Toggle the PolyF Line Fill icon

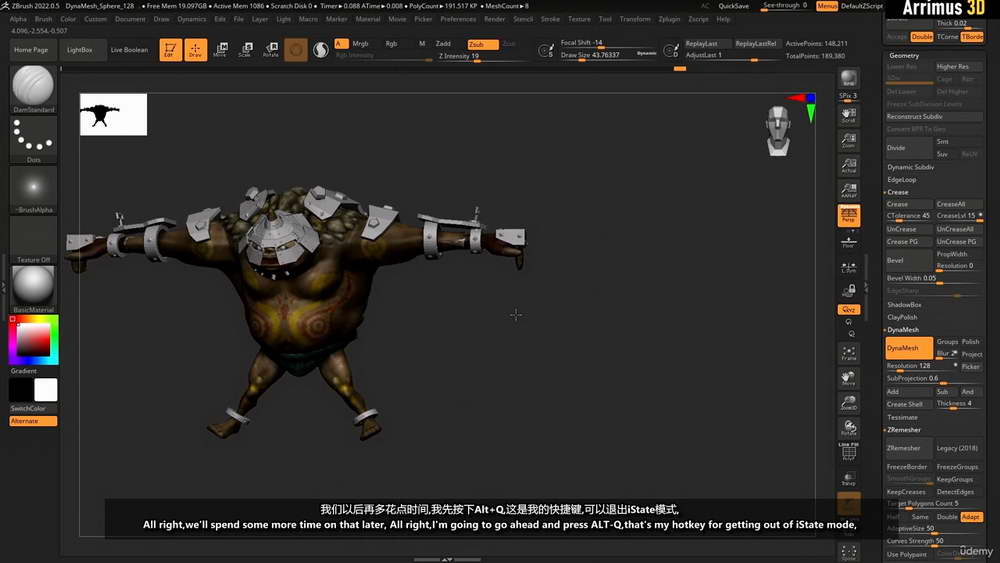849,452
